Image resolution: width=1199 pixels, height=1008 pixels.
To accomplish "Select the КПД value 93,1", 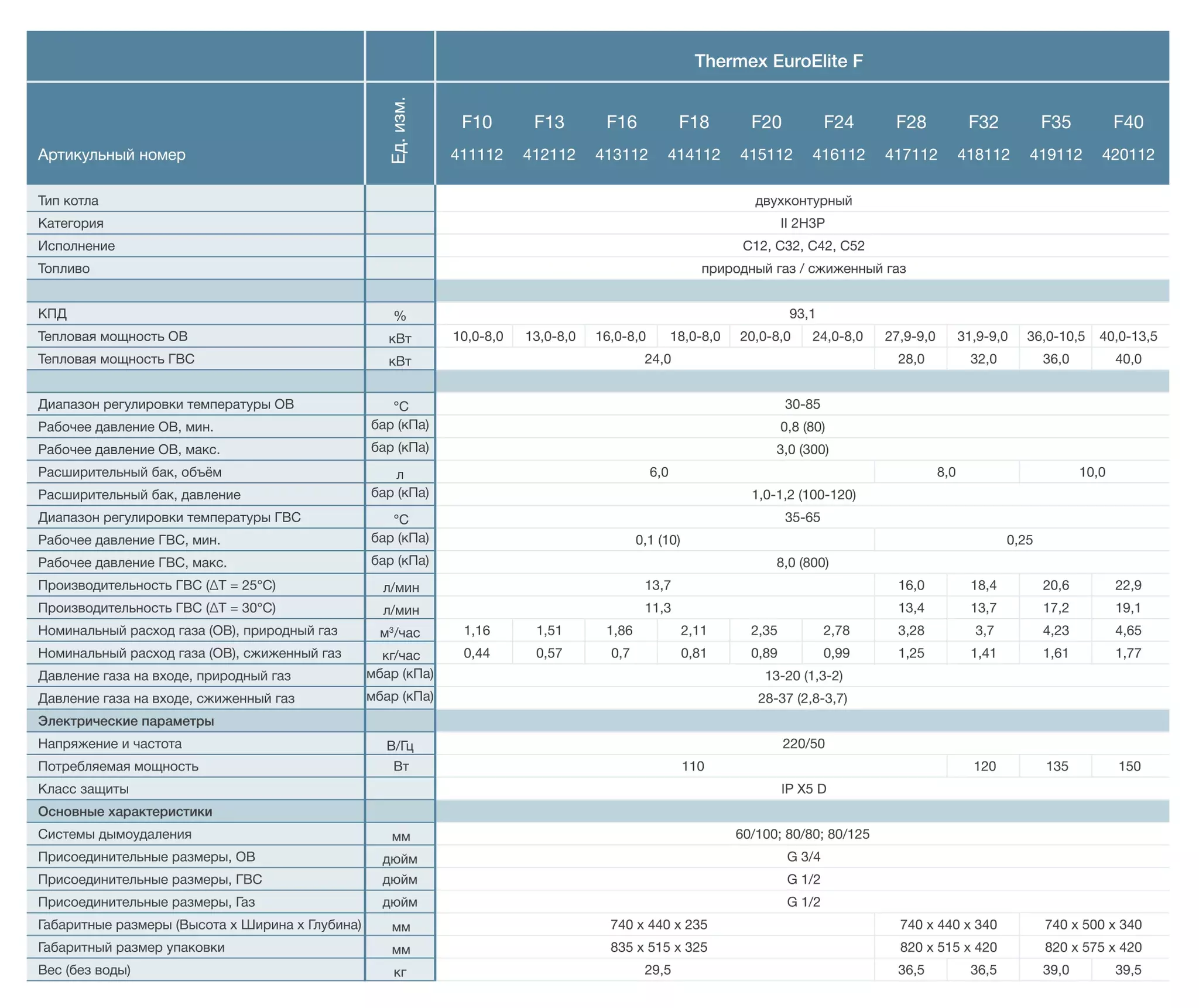I will (802, 314).
